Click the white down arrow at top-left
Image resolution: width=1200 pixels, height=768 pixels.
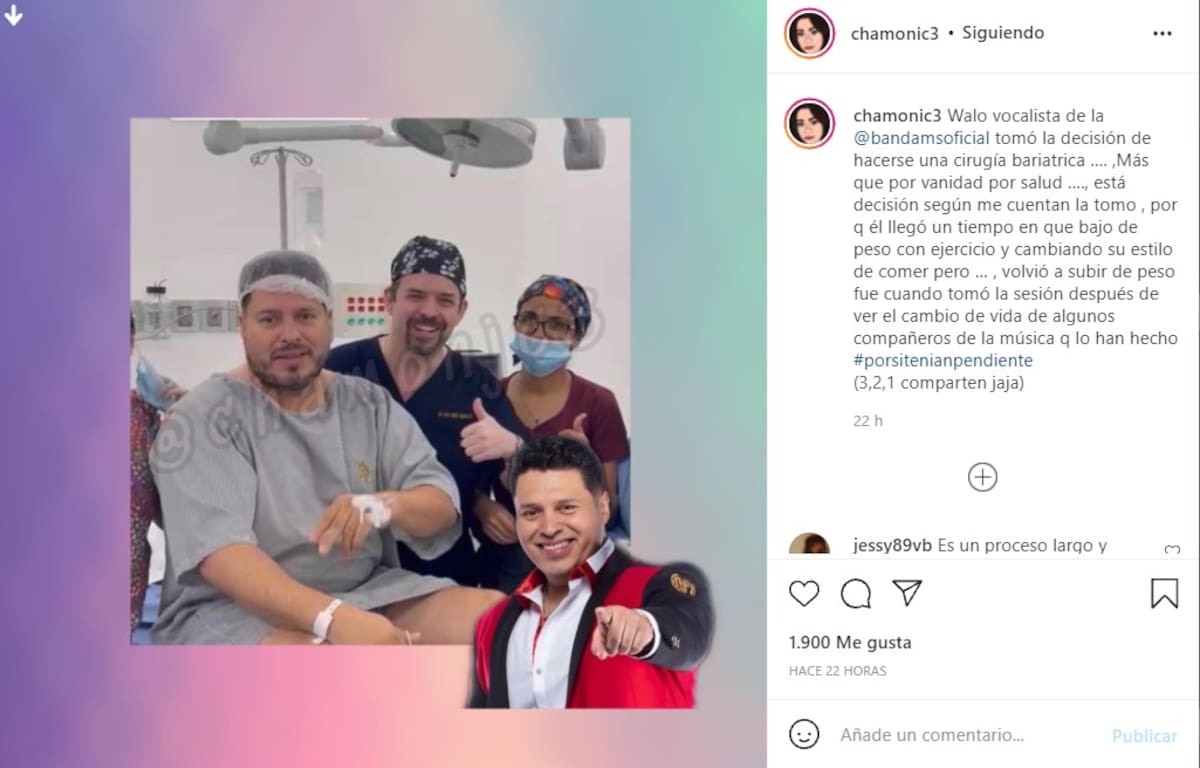(x=14, y=15)
